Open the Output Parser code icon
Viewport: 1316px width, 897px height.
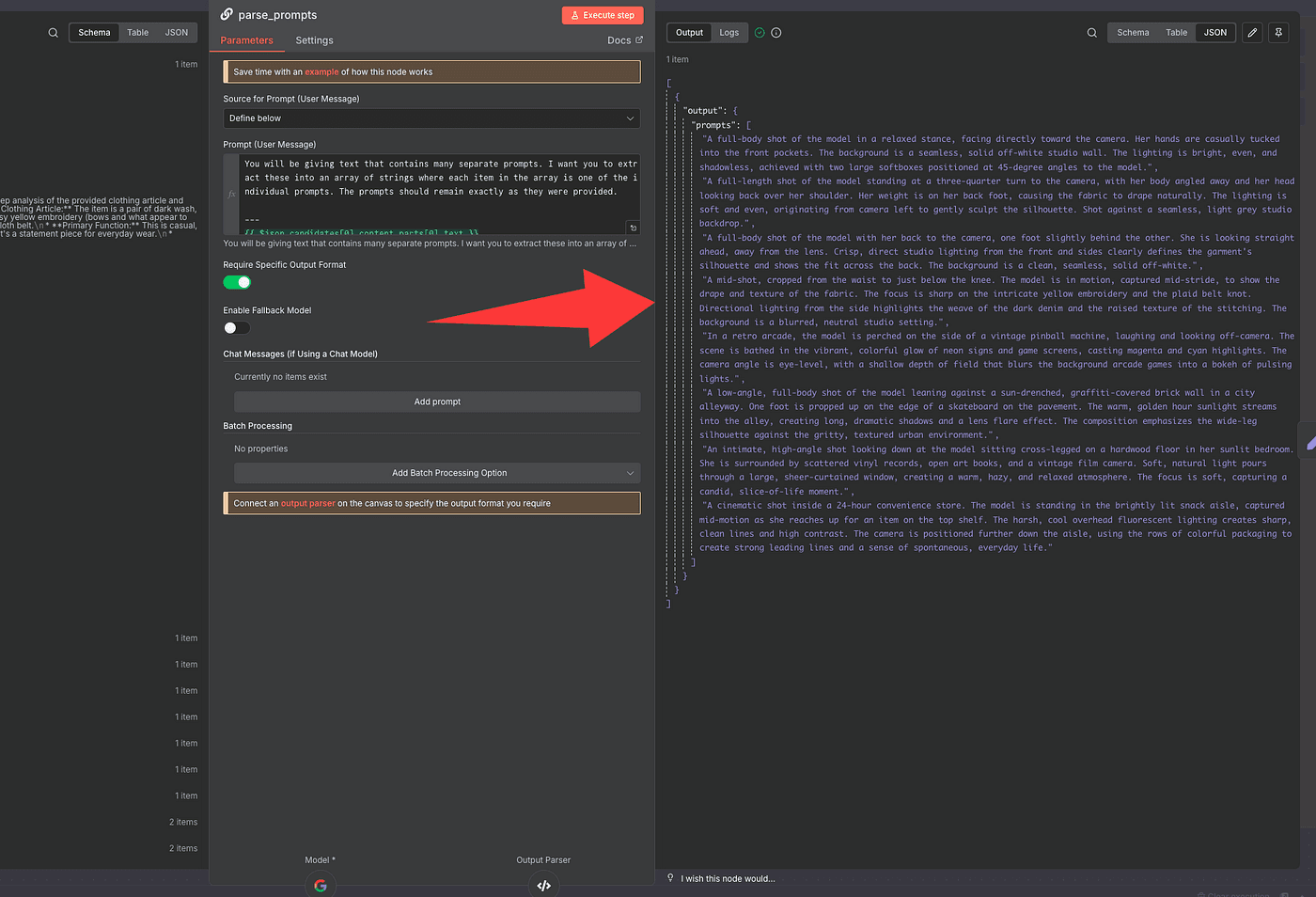[543, 885]
